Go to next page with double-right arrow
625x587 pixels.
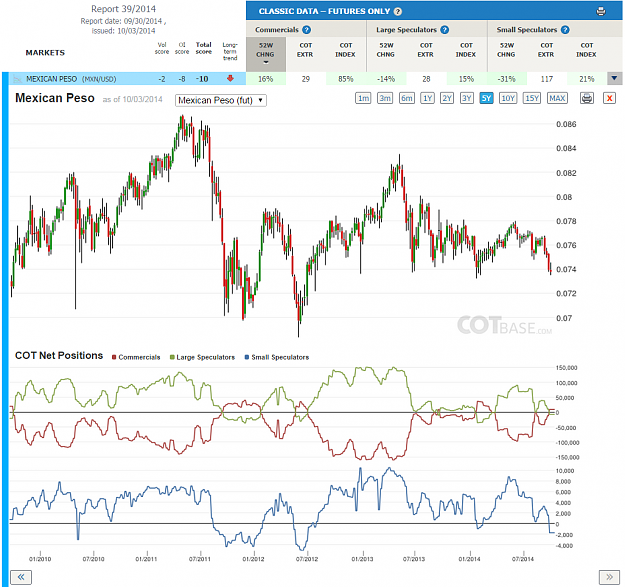[609, 577]
